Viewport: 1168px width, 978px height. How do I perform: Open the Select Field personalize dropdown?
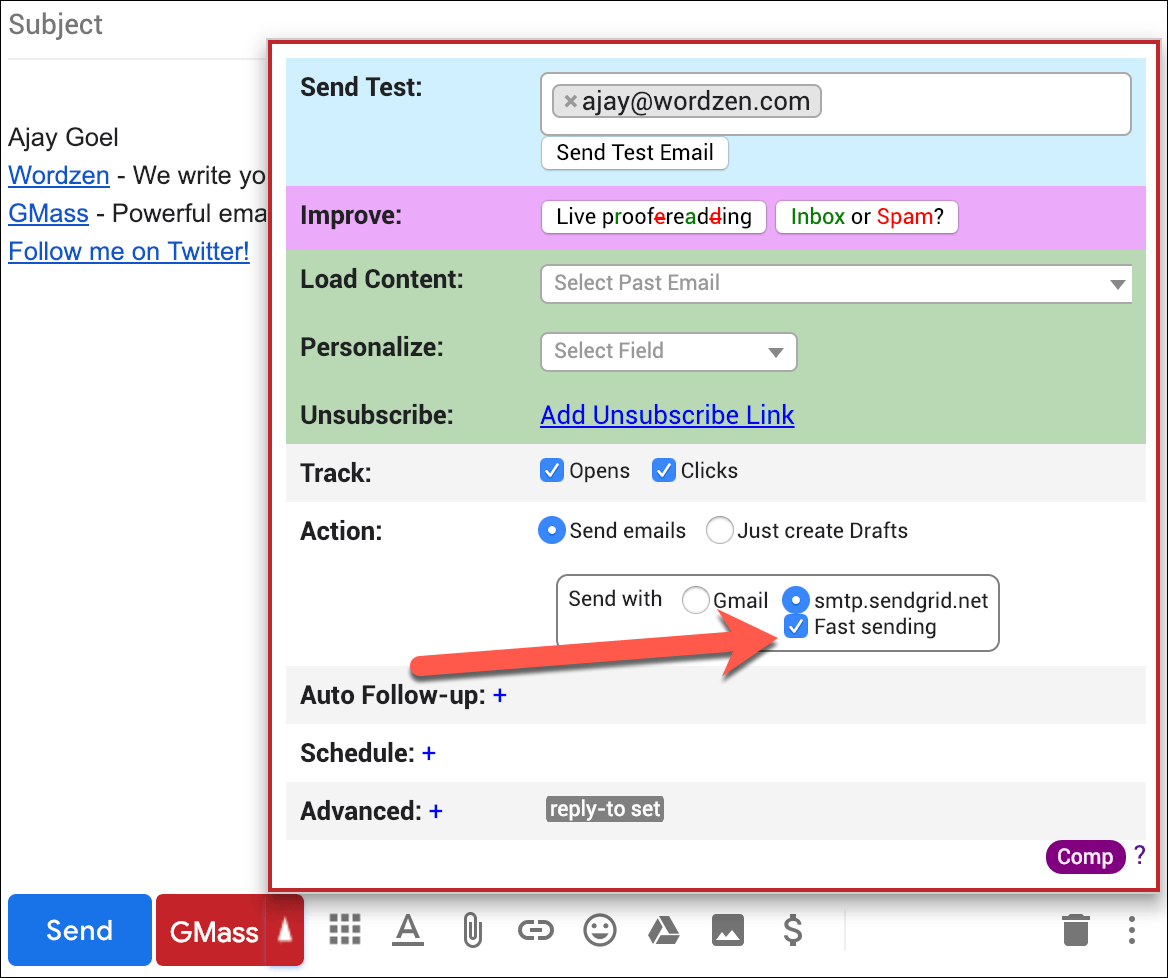(x=668, y=351)
